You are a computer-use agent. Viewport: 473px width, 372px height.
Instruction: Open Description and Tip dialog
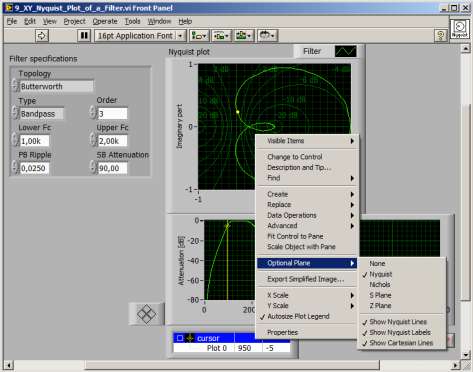click(x=307, y=167)
